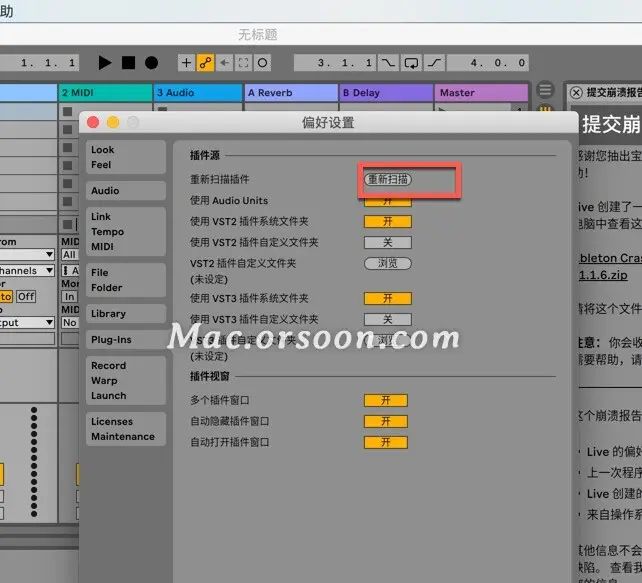Toggle 使用 VST2 插件系统文件夹 switch

point(388,221)
